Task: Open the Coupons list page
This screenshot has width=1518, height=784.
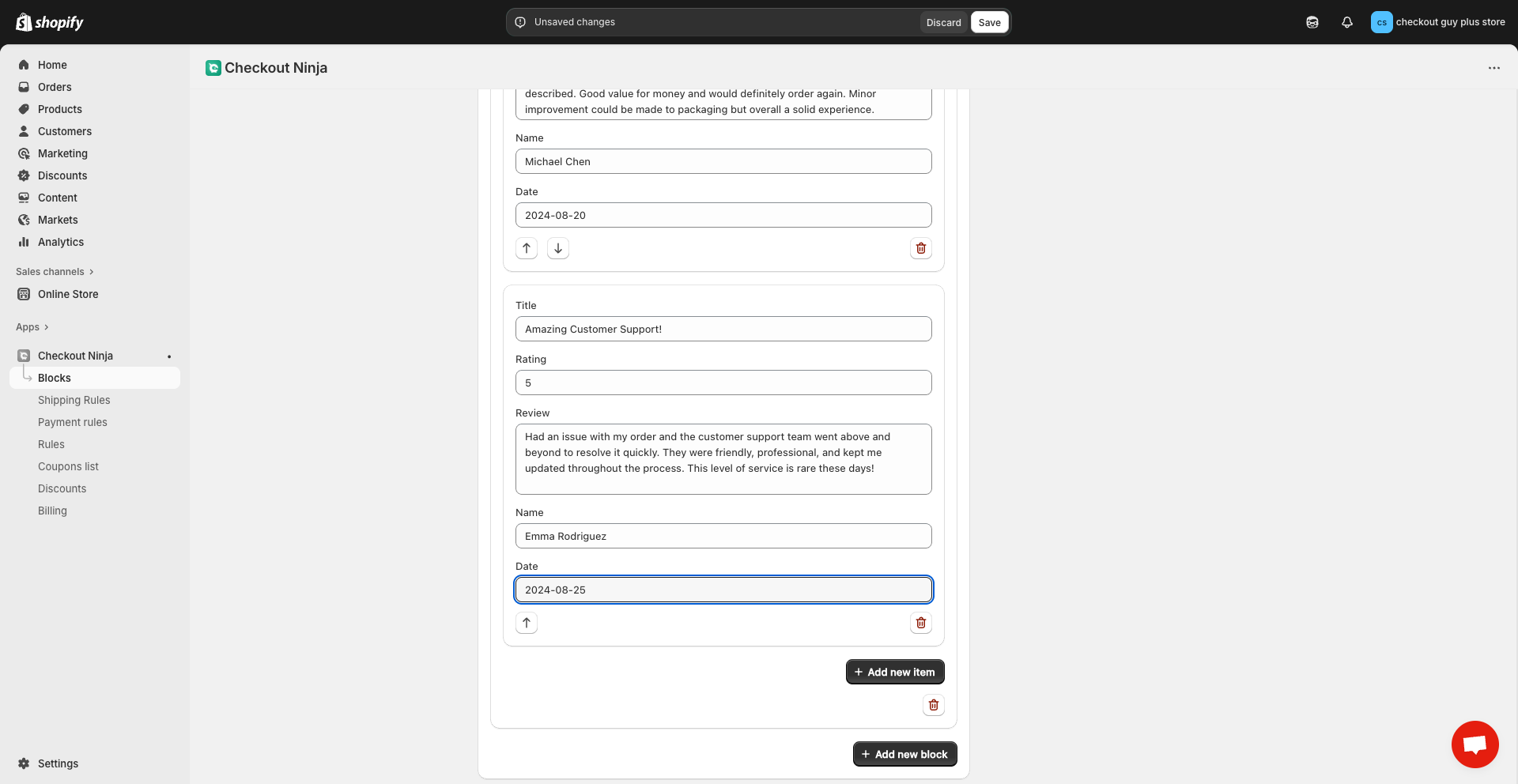Action: coord(68,466)
